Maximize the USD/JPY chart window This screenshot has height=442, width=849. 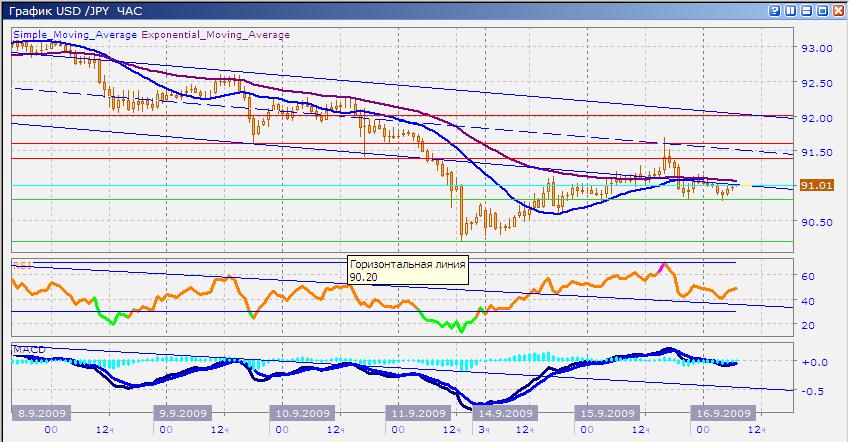(822, 10)
